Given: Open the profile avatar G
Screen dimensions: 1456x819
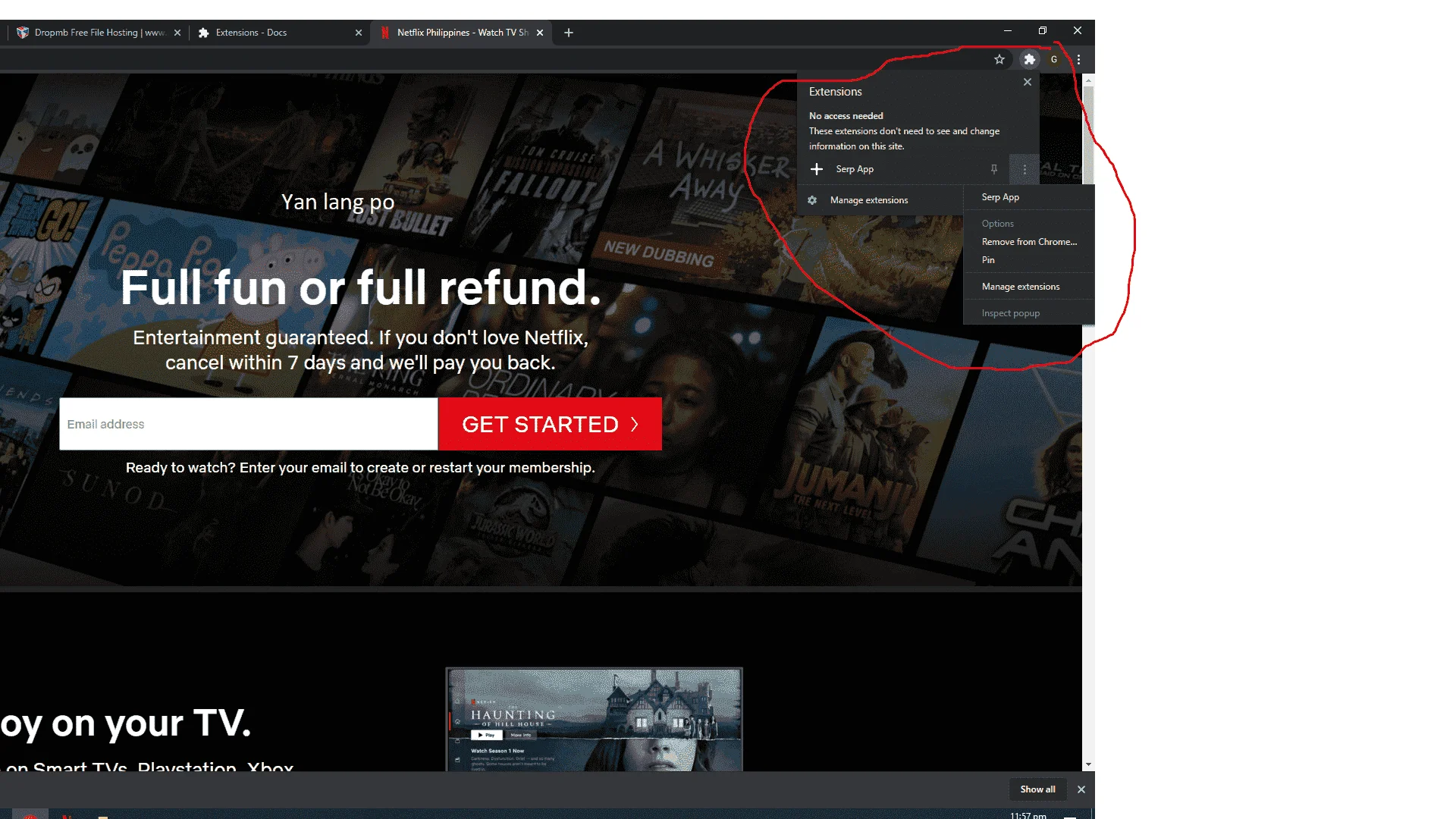Looking at the screenshot, I should [x=1054, y=59].
